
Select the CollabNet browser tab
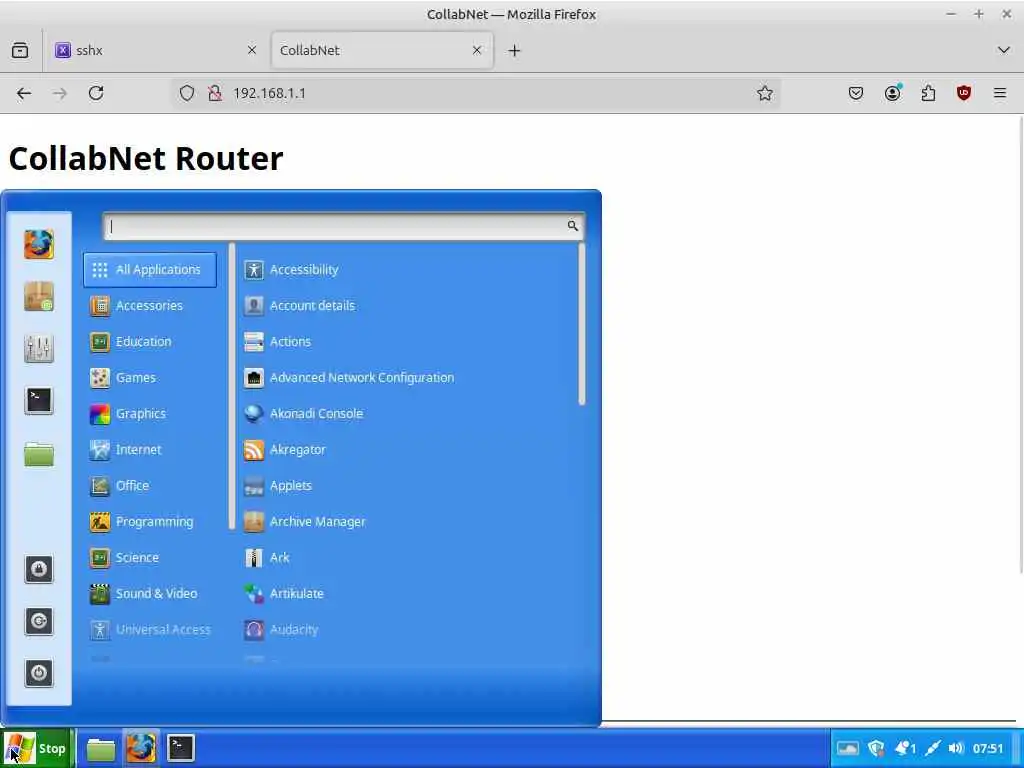(x=382, y=50)
